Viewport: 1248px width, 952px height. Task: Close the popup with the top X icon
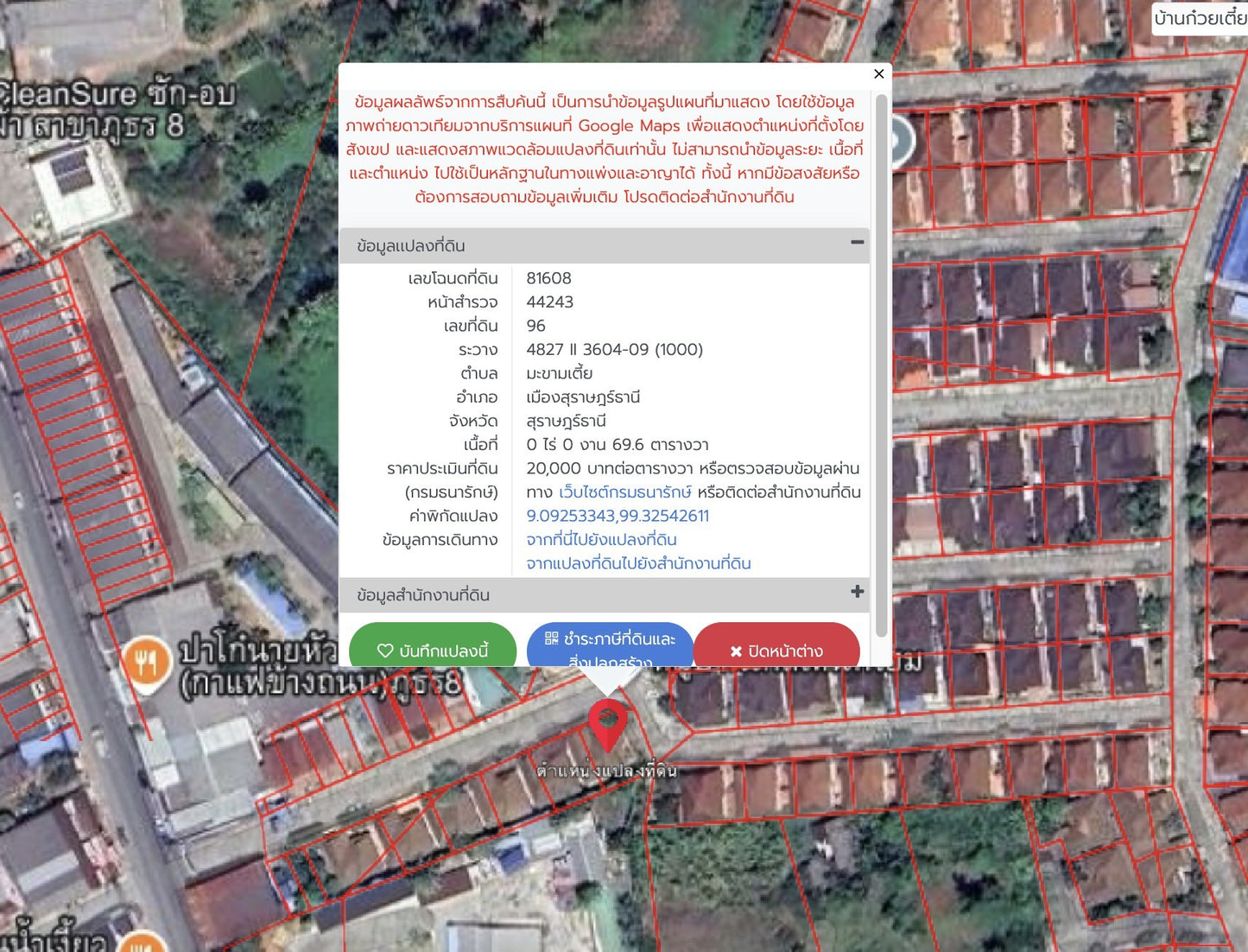(x=878, y=74)
